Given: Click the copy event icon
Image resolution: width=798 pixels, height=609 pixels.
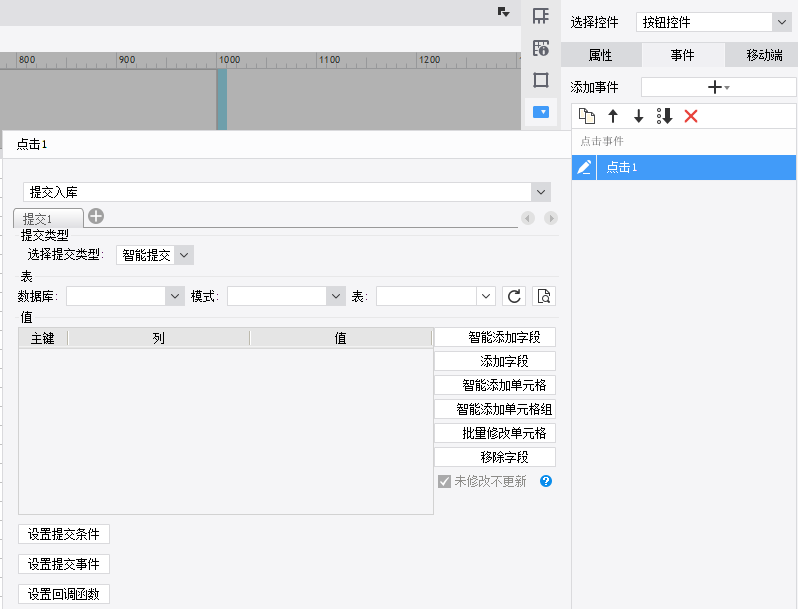Looking at the screenshot, I should click(587, 116).
